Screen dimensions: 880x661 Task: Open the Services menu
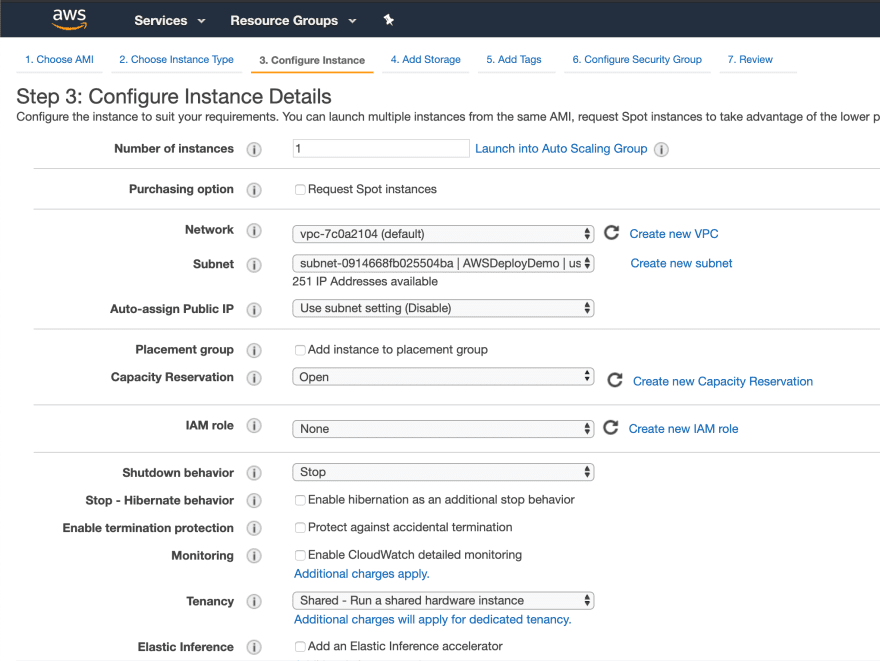(x=169, y=20)
